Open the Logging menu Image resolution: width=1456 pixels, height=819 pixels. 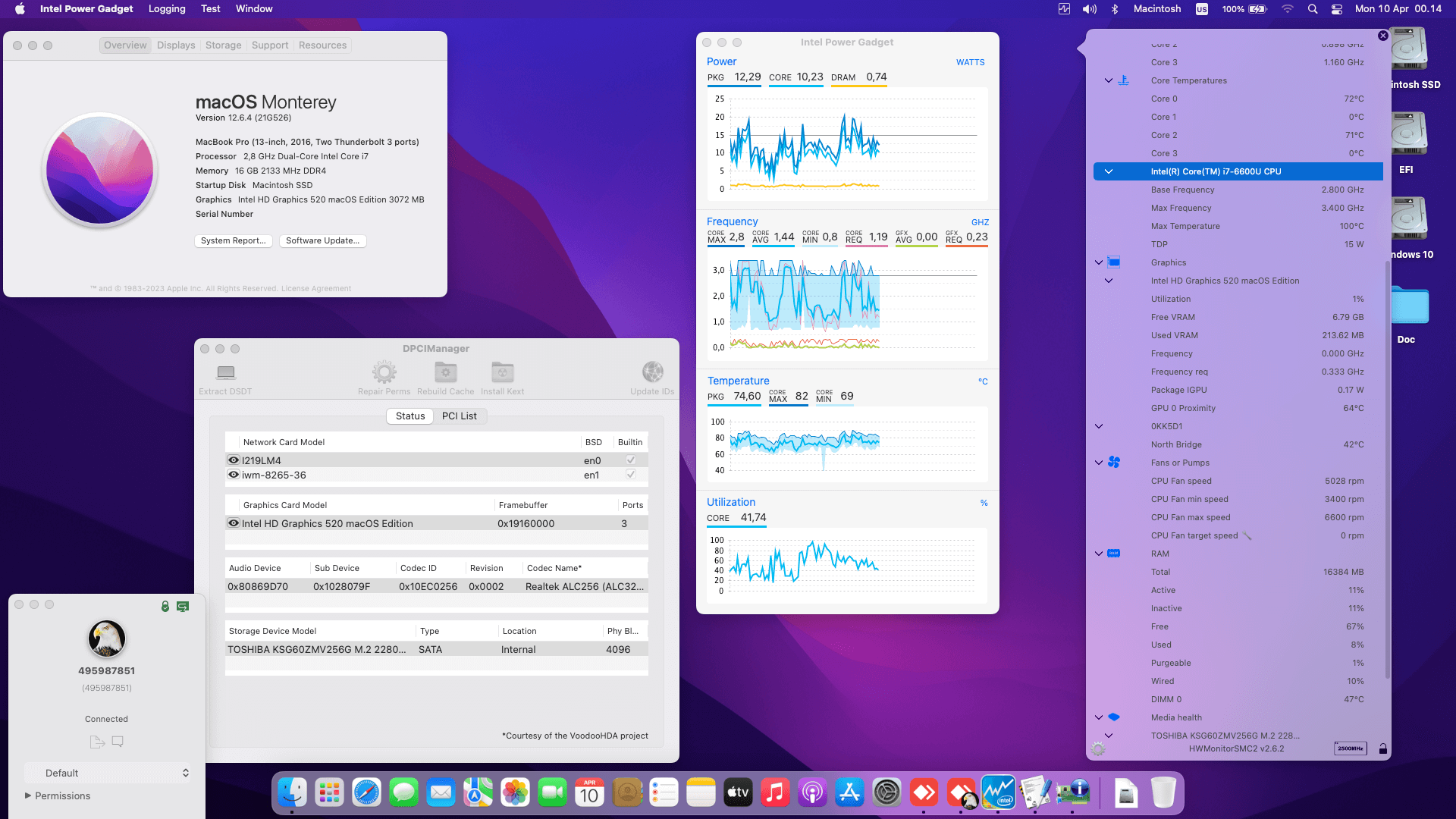(x=167, y=9)
